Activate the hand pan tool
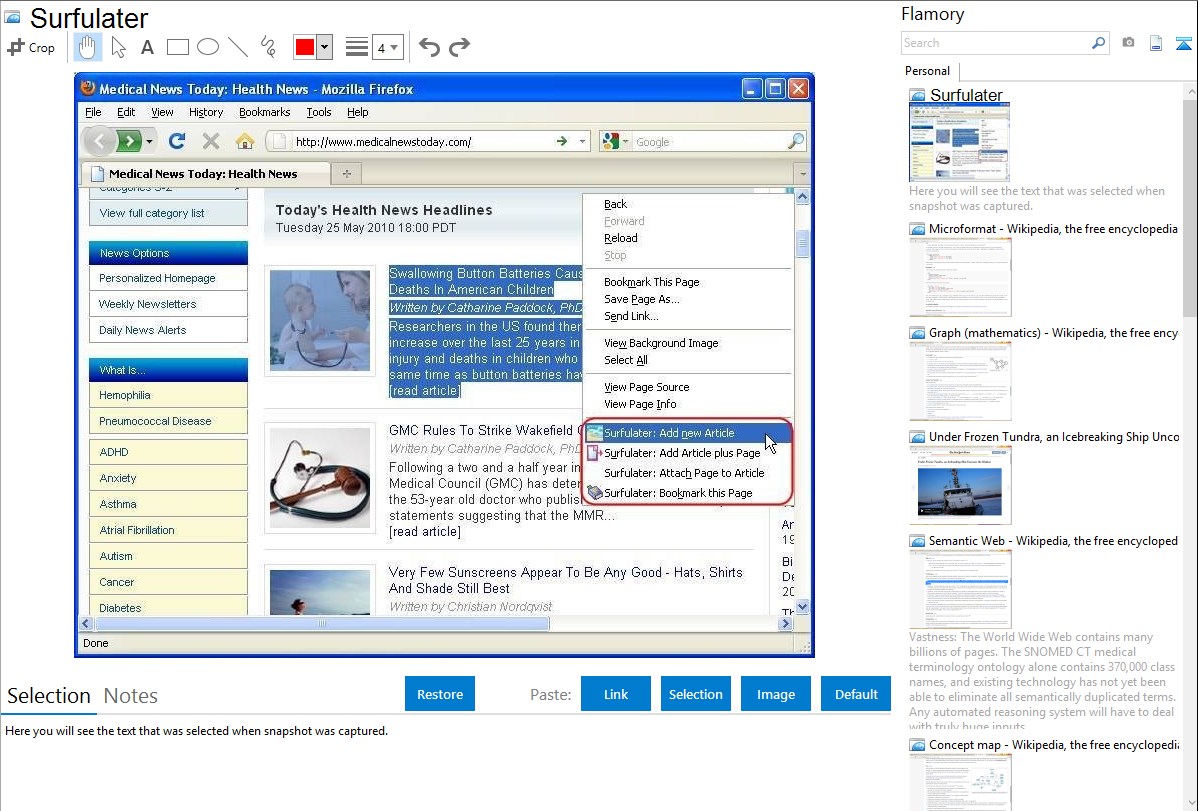The image size is (1198, 811). pos(87,47)
